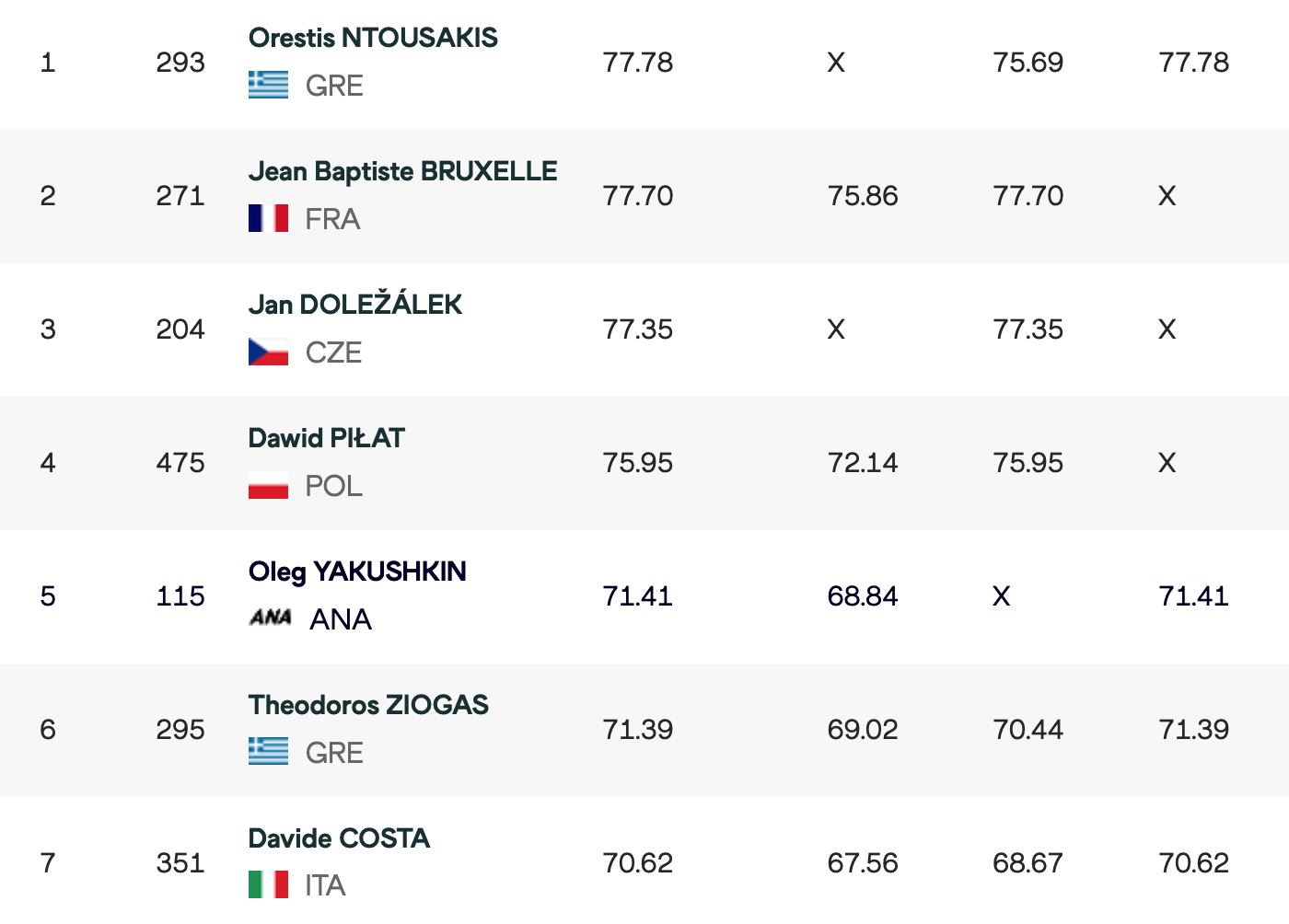
Task: Click the Polish flag icon
Action: point(268,486)
